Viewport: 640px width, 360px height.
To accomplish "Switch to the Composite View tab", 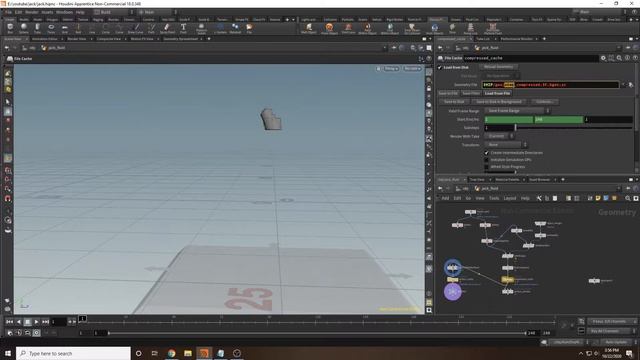I will click(109, 39).
